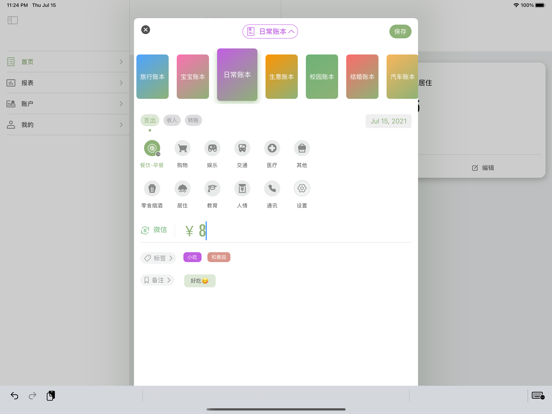
Task: Click the 报表 row chevron
Action: [x=121, y=83]
